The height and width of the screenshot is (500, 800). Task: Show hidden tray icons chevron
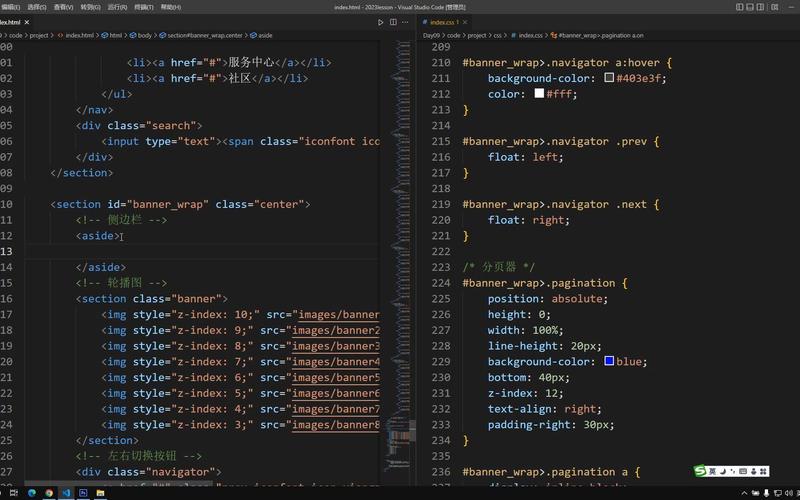[744, 493]
